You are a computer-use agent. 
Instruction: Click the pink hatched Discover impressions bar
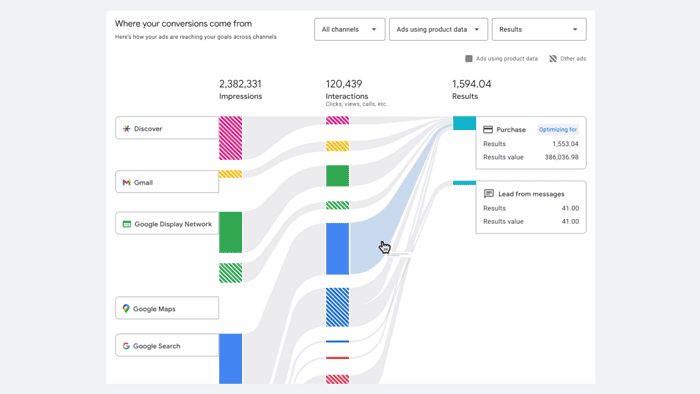pos(230,138)
